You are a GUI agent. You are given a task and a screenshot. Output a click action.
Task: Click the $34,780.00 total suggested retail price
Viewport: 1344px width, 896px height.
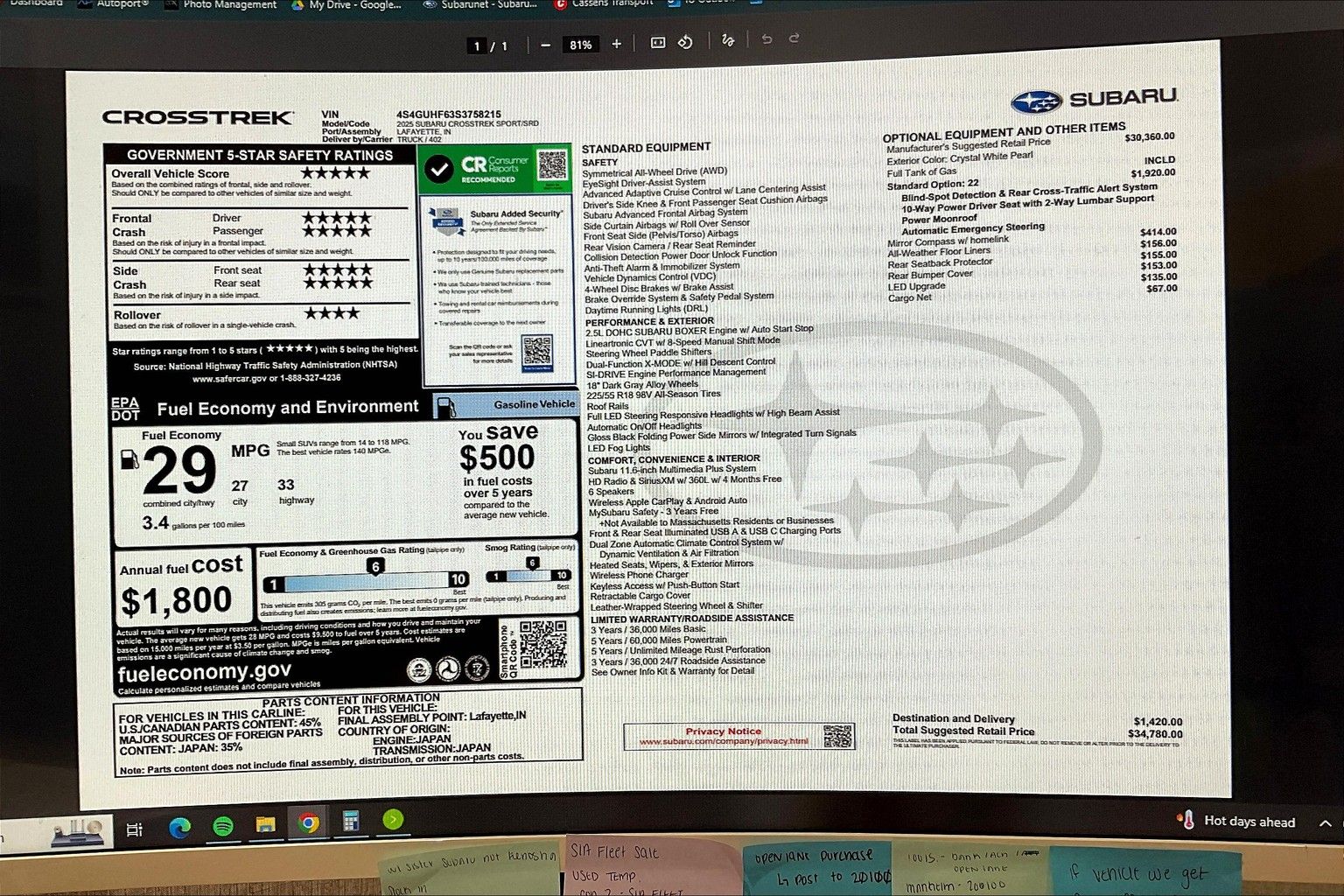pyautogui.click(x=1155, y=734)
